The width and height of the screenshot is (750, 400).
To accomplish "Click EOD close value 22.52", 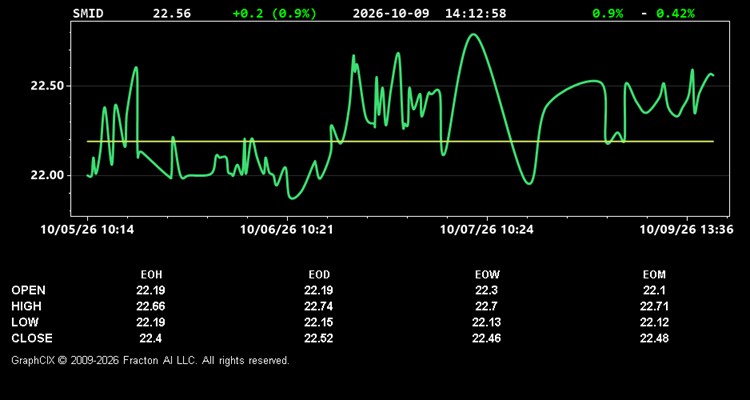I will pos(319,338).
